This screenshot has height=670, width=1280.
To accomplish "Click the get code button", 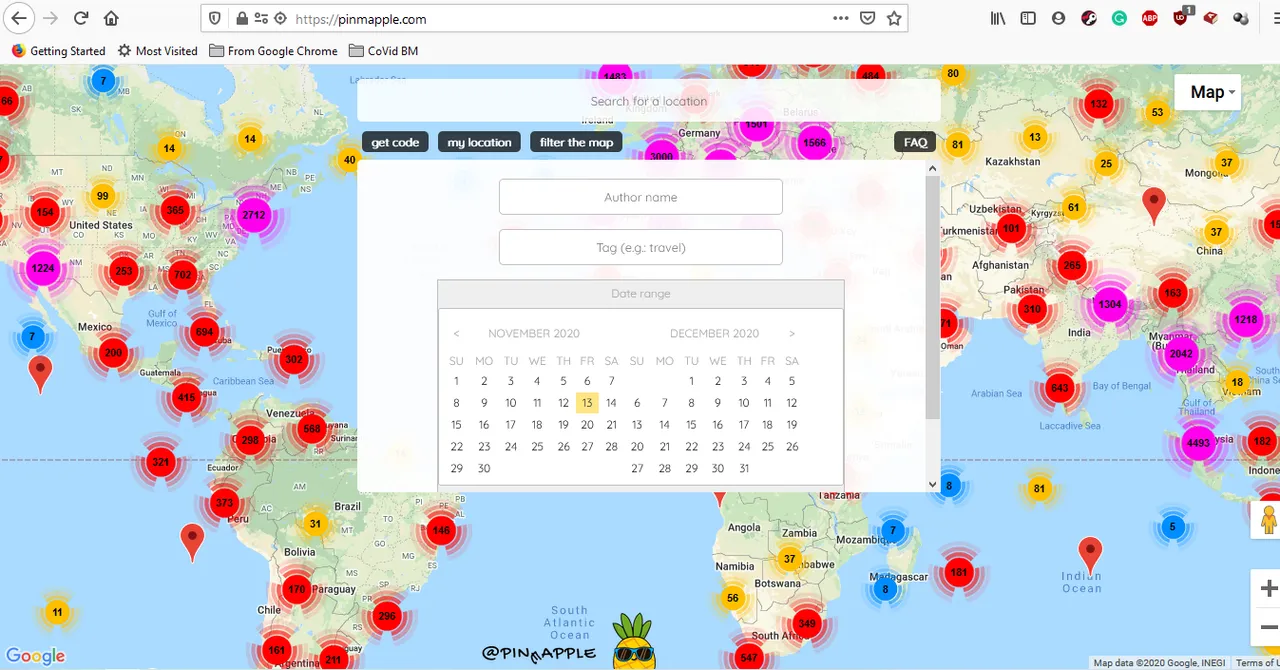I will coord(395,142).
